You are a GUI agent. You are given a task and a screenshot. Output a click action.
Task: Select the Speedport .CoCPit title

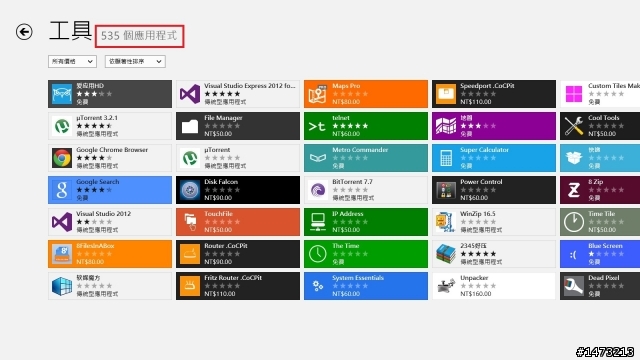[x=487, y=86]
